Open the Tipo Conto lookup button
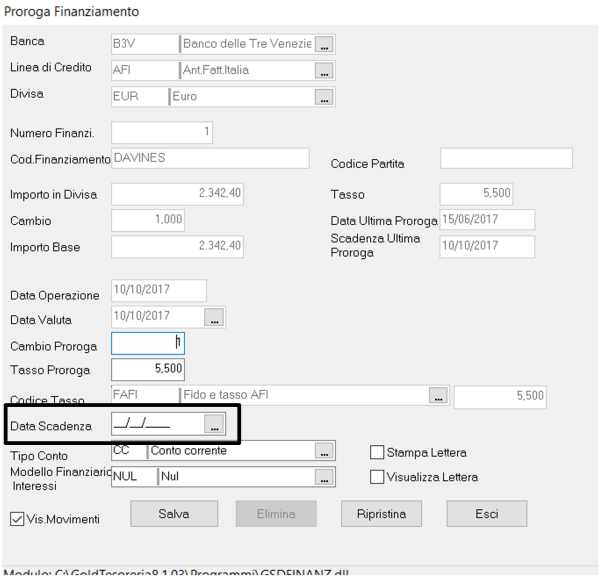 point(323,451)
